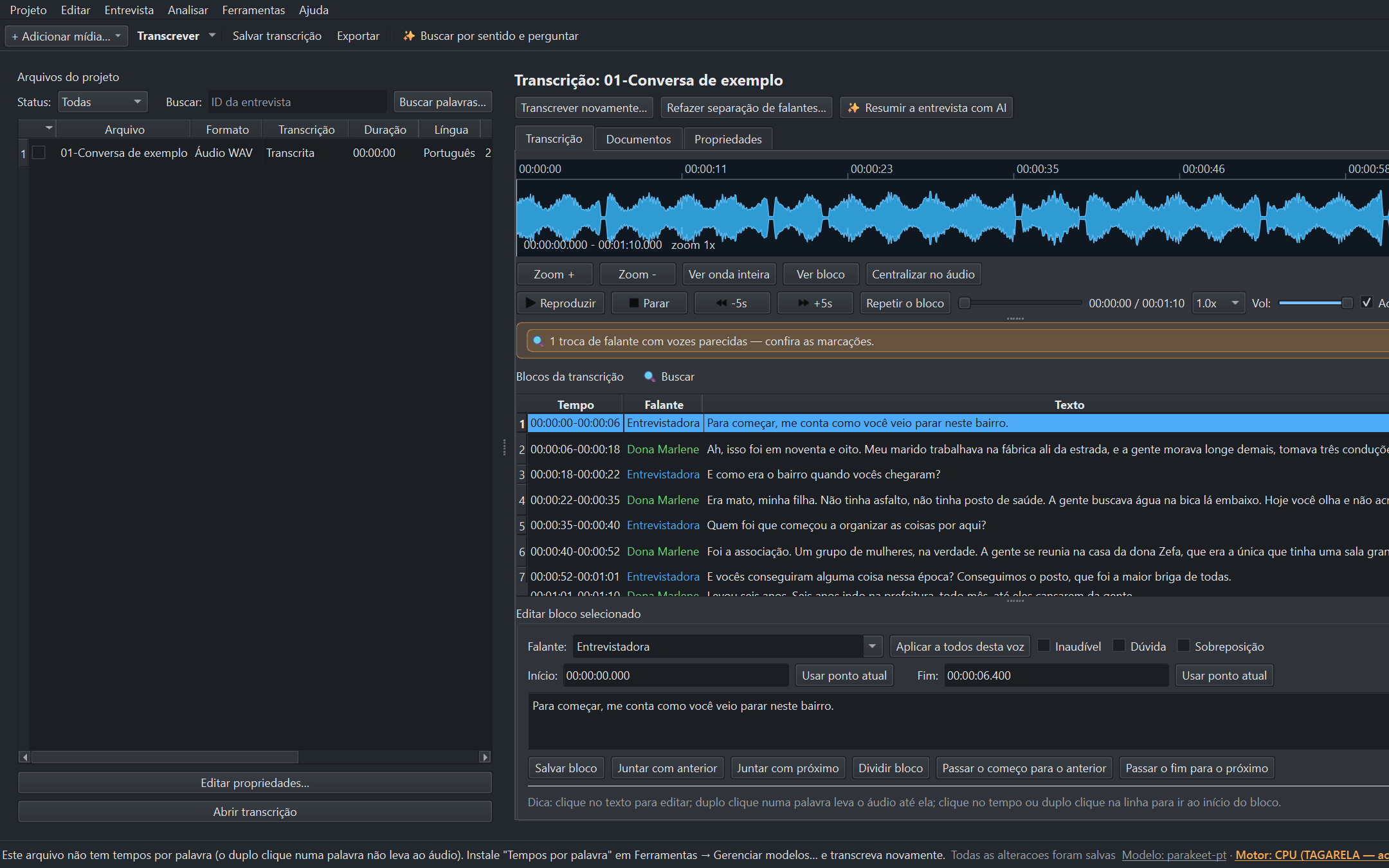Open the Entrevista menu

click(x=129, y=10)
